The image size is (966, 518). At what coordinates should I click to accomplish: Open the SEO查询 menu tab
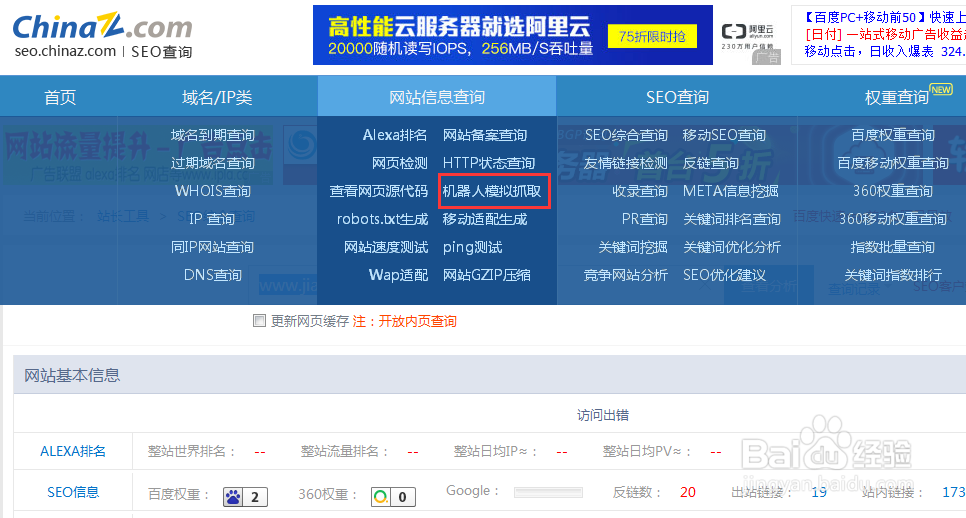click(677, 97)
